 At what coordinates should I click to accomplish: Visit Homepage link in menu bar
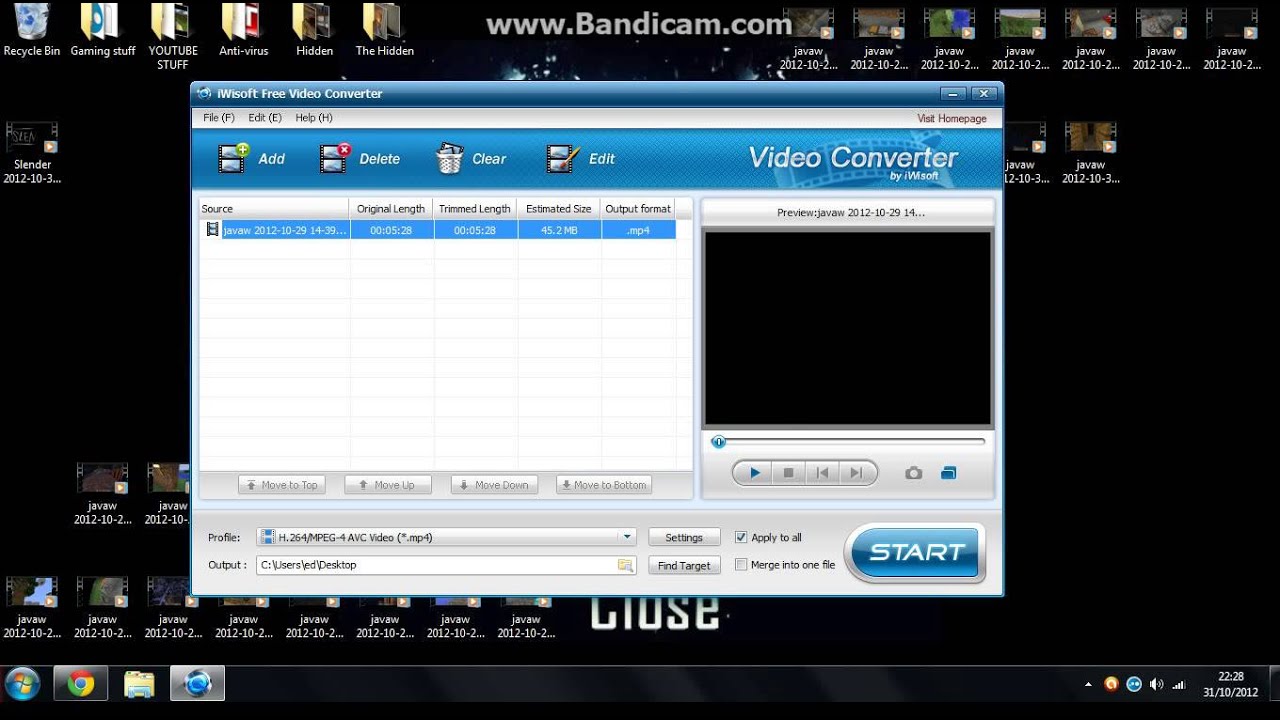952,118
